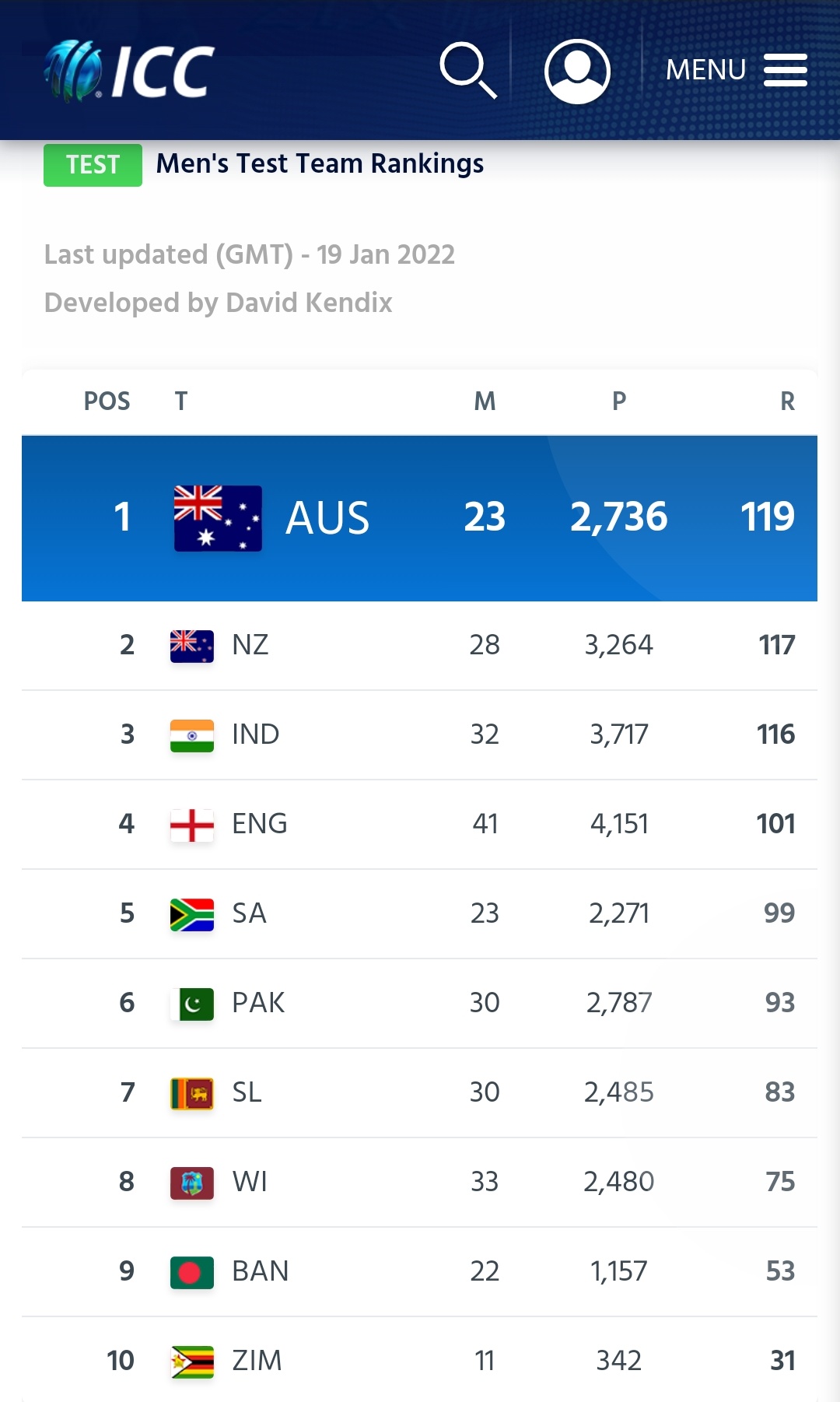Select the green TEST tab label
The image size is (840, 1402).
point(93,165)
